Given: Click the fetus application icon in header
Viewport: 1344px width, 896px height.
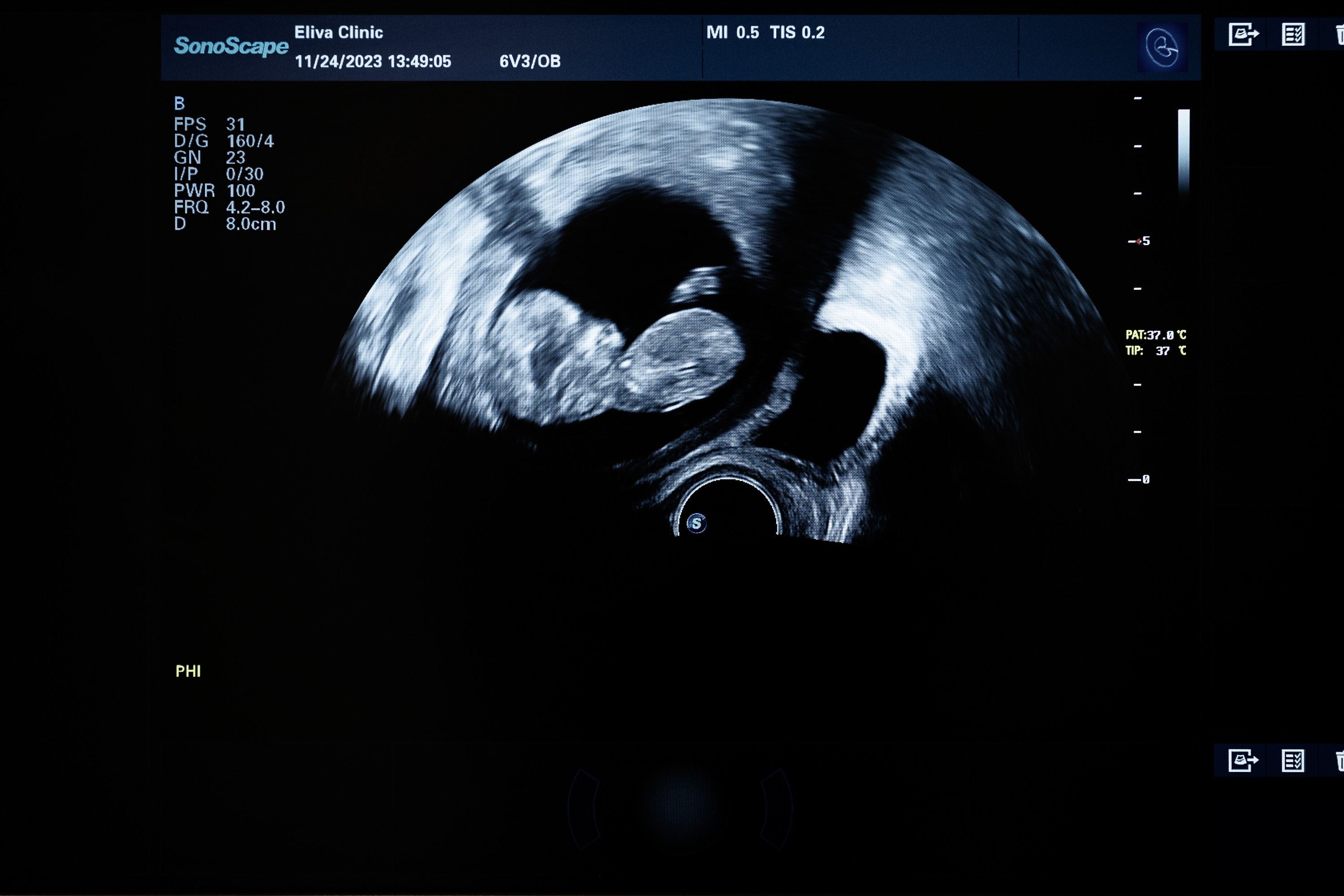Looking at the screenshot, I should click(1162, 47).
